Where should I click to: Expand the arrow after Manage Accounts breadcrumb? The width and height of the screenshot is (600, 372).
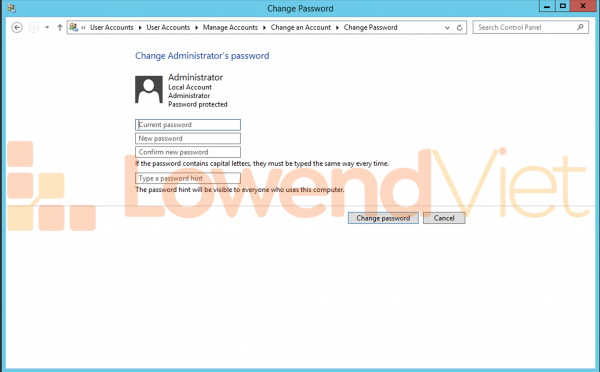pyautogui.click(x=264, y=28)
